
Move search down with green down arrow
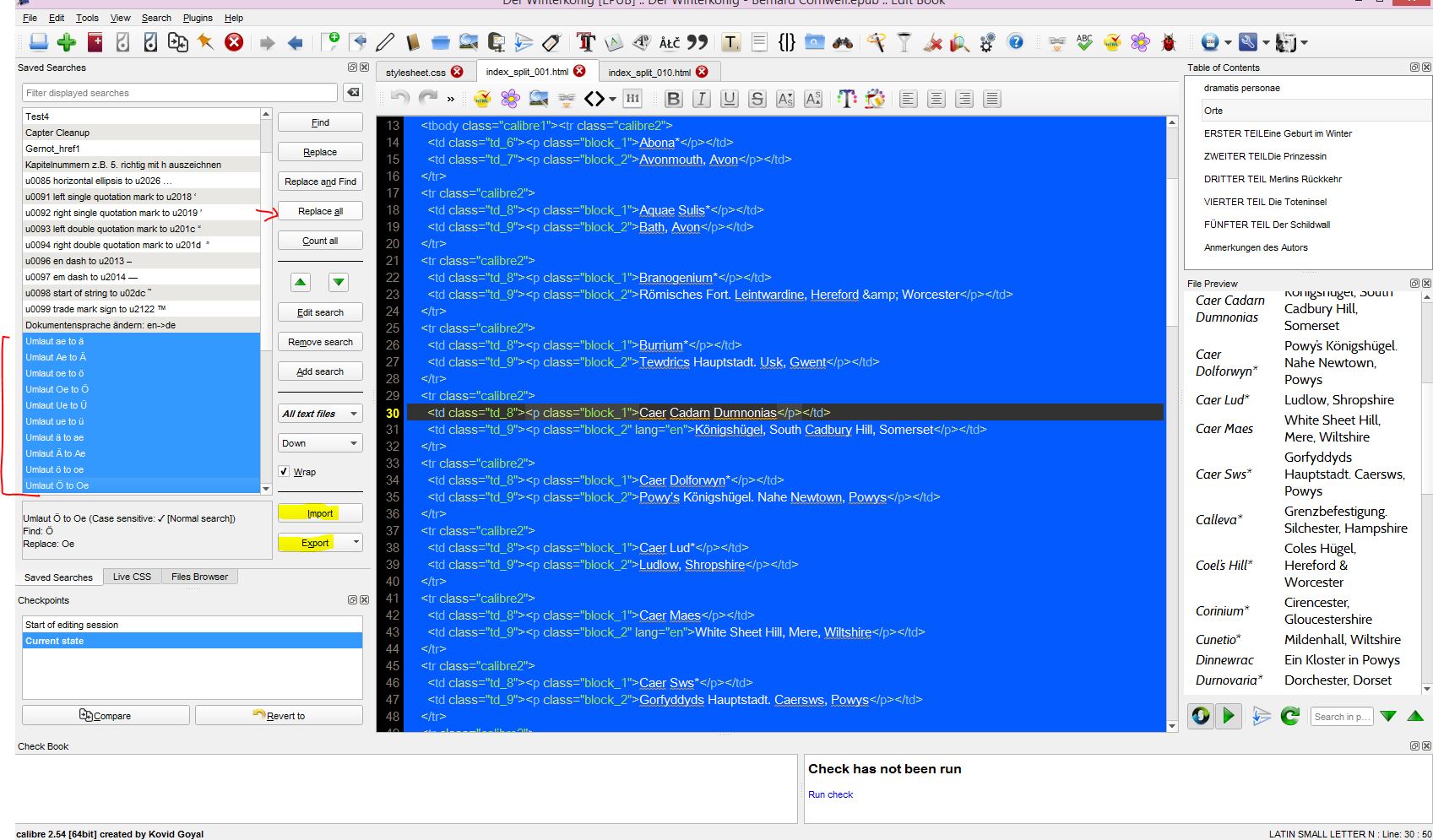339,282
